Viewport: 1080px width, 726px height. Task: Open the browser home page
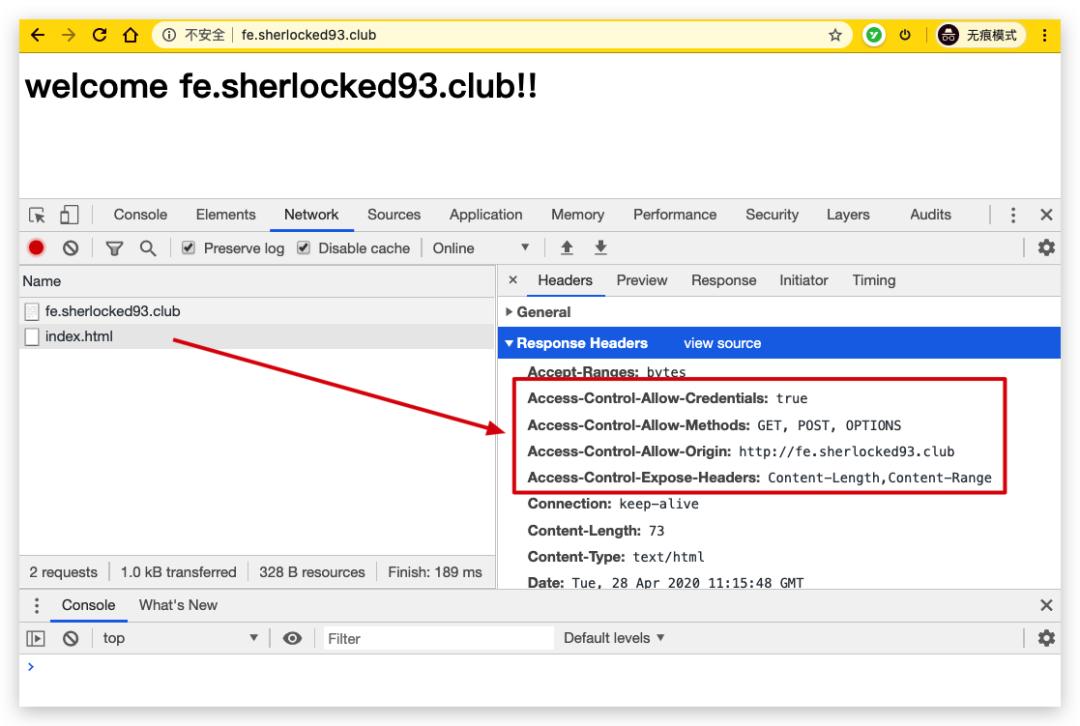130,34
